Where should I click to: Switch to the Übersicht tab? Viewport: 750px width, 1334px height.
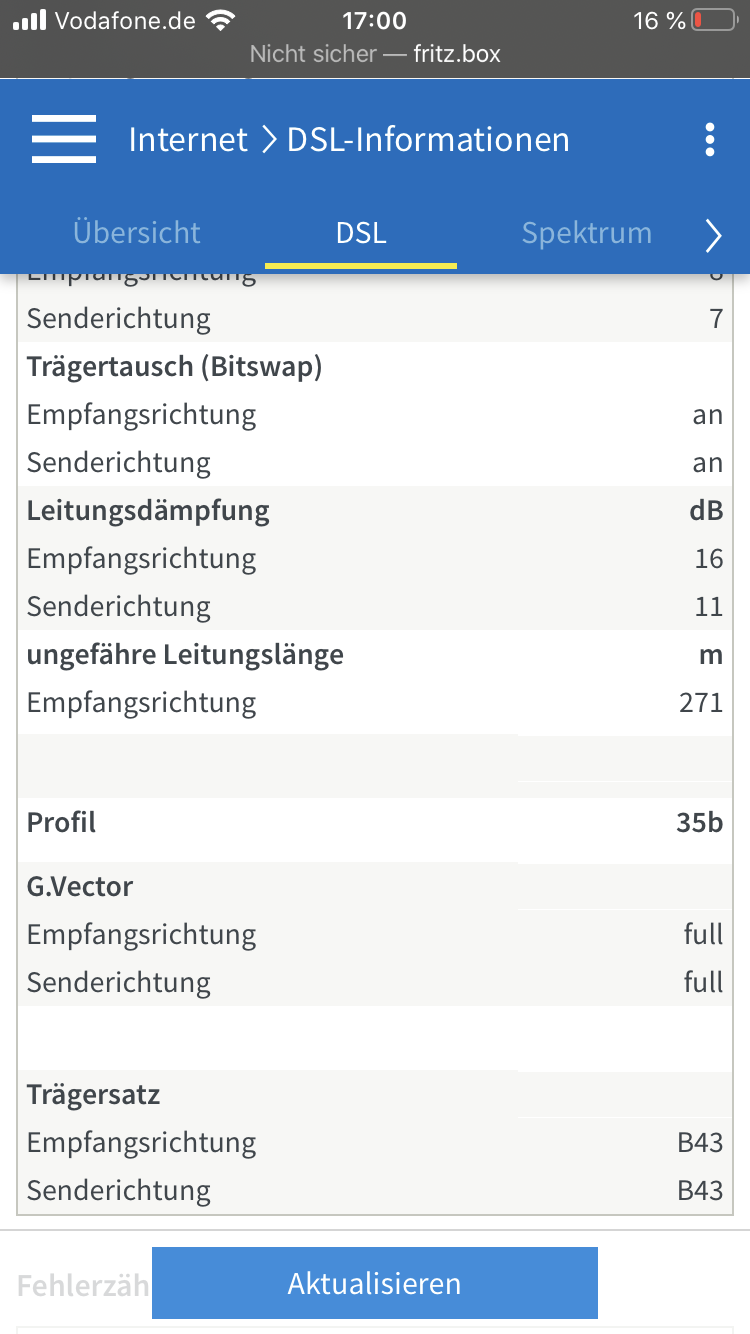pos(137,233)
